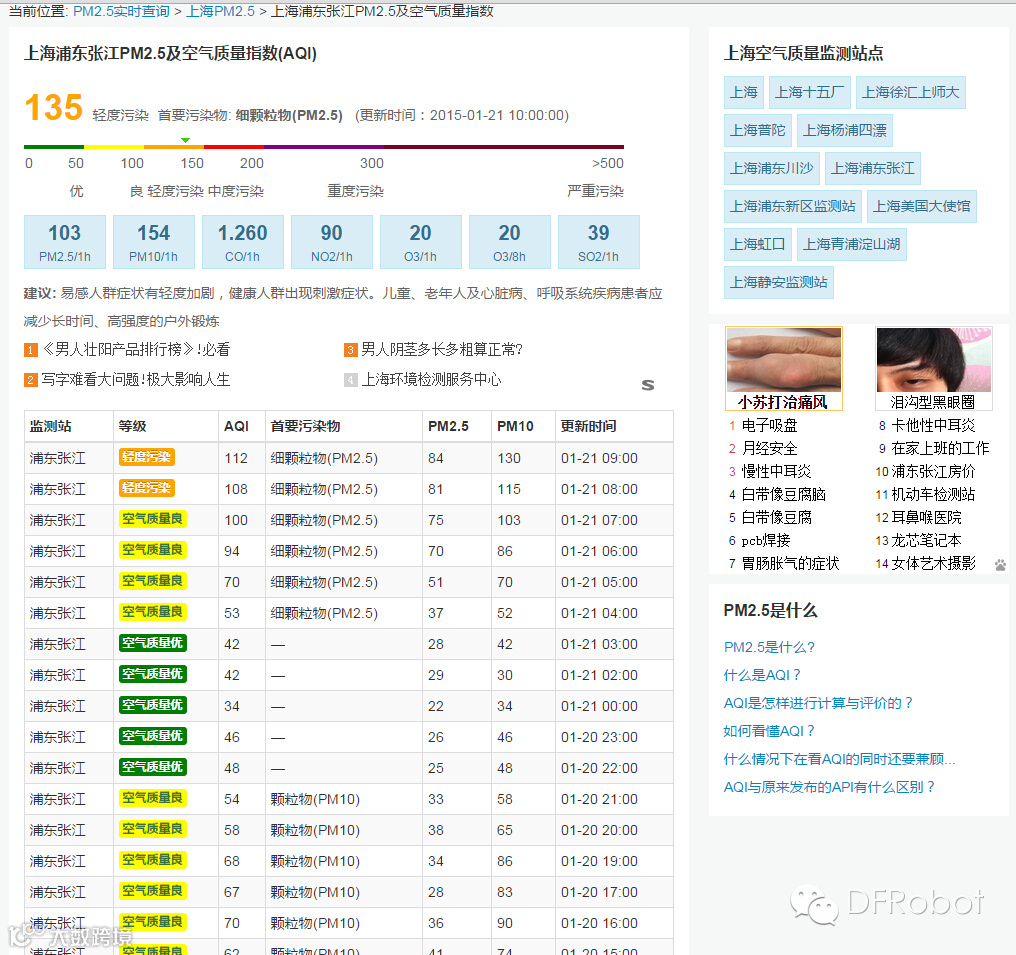Select the 上海美国大使馆 station button
Image resolution: width=1016 pixels, height=955 pixels.
[x=921, y=206]
